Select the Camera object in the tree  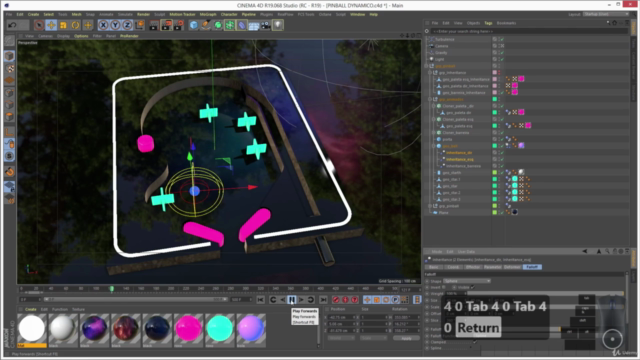[441, 46]
